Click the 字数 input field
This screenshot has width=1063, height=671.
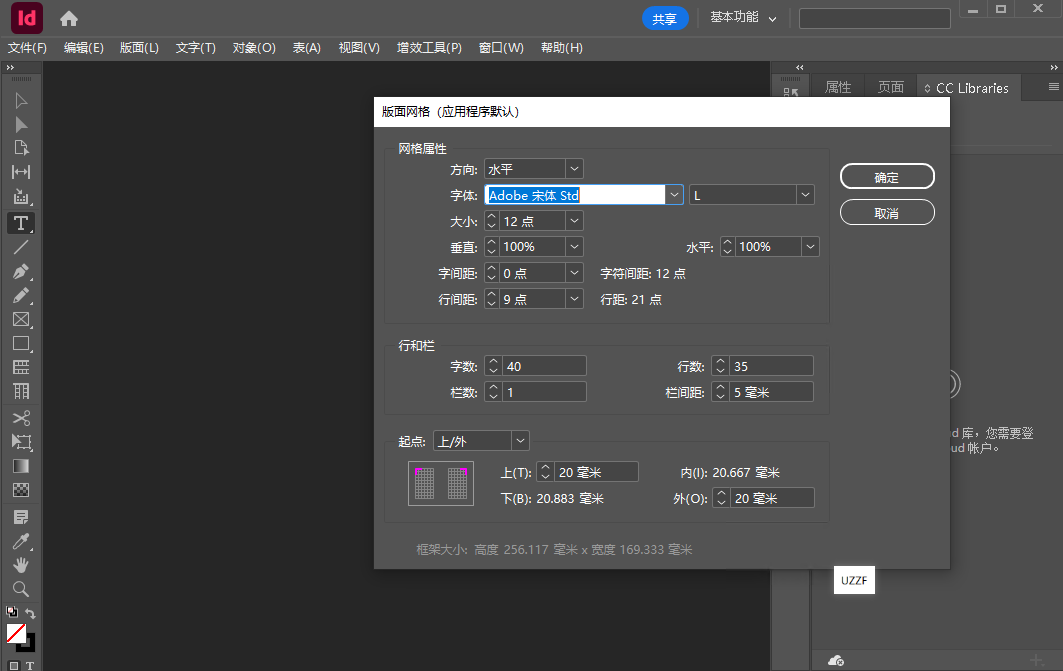544,366
